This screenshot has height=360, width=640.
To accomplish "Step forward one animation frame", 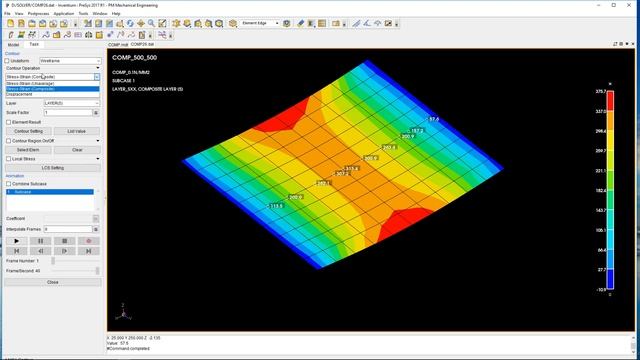I will pyautogui.click(x=64, y=251).
